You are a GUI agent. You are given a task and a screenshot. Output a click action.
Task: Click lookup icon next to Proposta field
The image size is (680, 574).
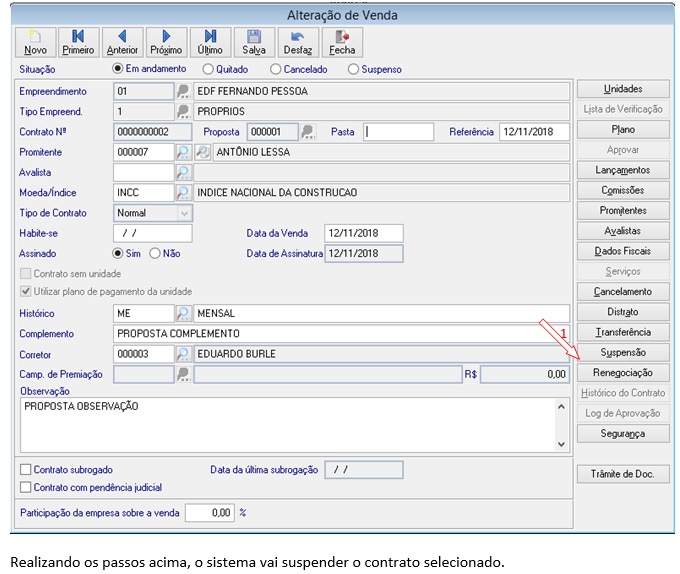pyautogui.click(x=308, y=132)
